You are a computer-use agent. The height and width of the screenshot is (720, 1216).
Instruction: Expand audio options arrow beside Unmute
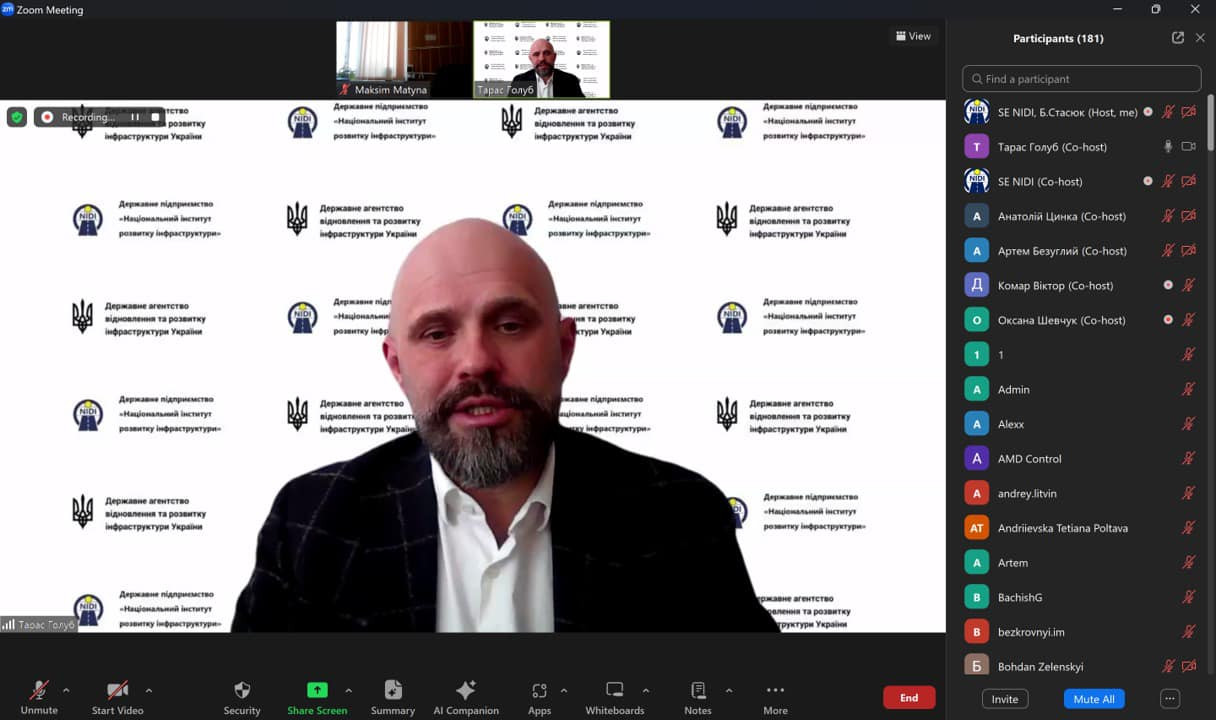[x=66, y=690]
